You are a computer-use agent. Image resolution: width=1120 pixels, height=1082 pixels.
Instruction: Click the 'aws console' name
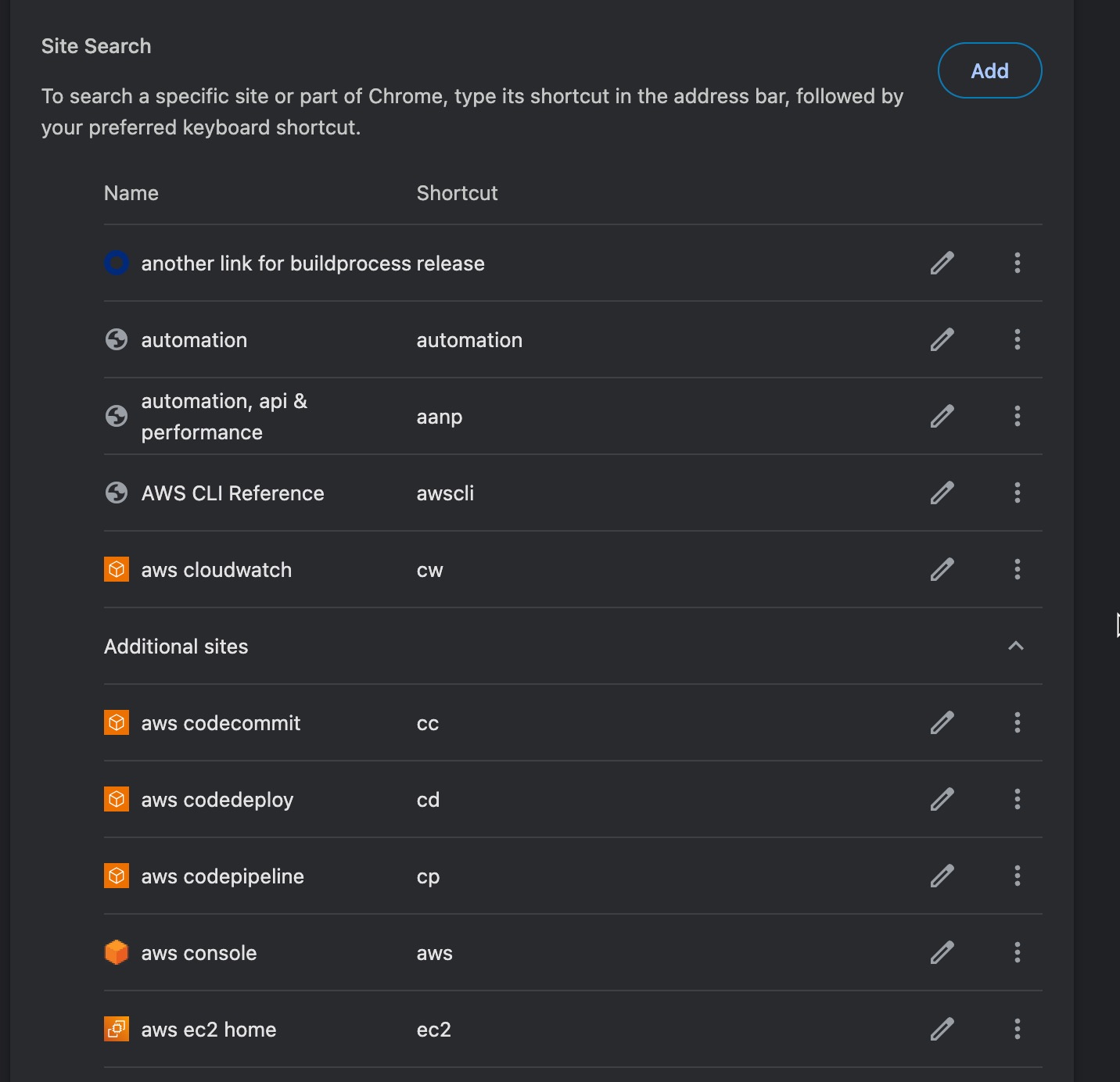[199, 953]
